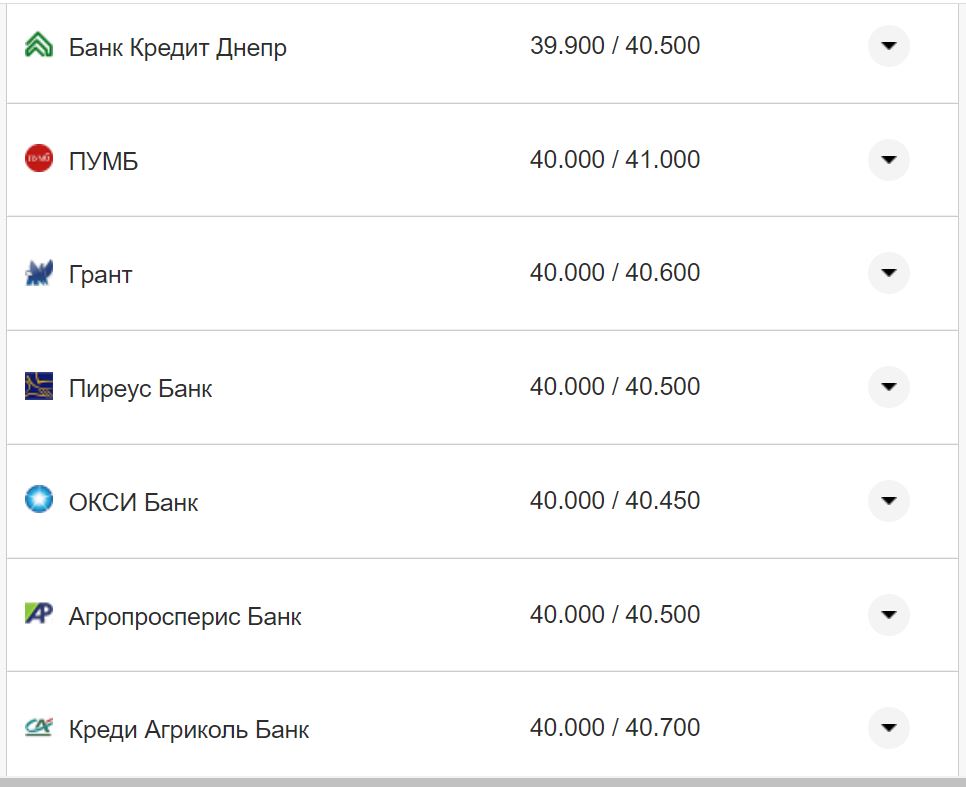The height and width of the screenshot is (787, 966).
Task: Click the Агропросперис Банк logo icon
Action: pyautogui.click(x=39, y=614)
